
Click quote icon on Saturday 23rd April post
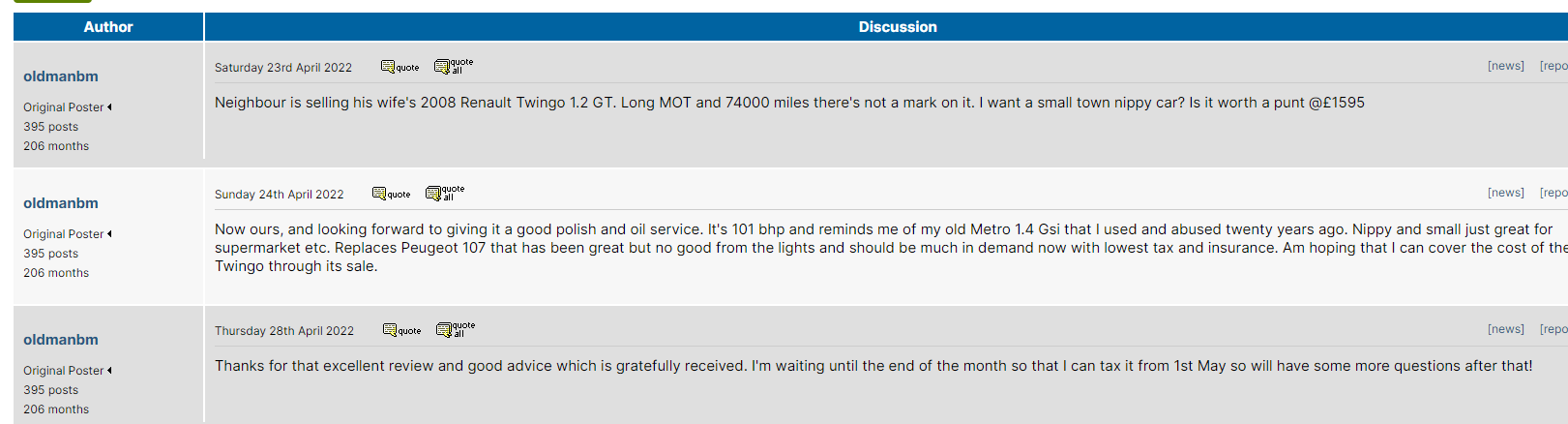click(399, 67)
